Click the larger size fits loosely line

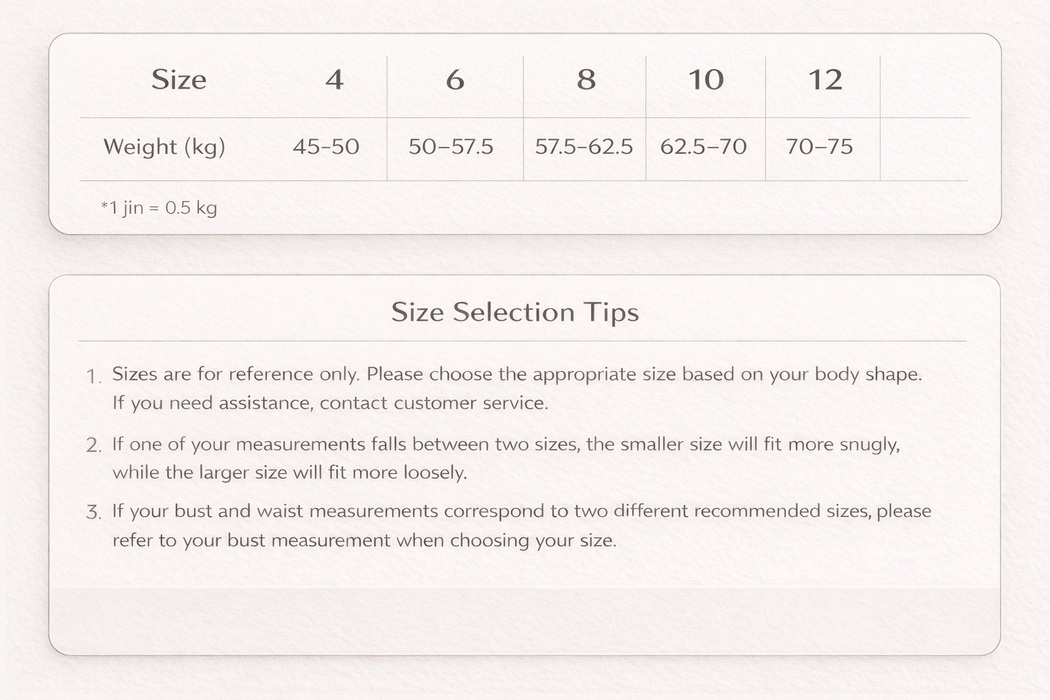tap(289, 473)
